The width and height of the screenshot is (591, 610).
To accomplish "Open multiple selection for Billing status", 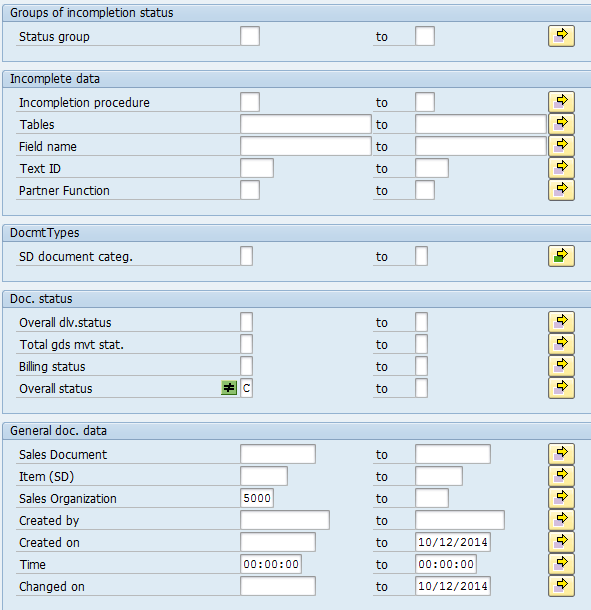I will (561, 366).
